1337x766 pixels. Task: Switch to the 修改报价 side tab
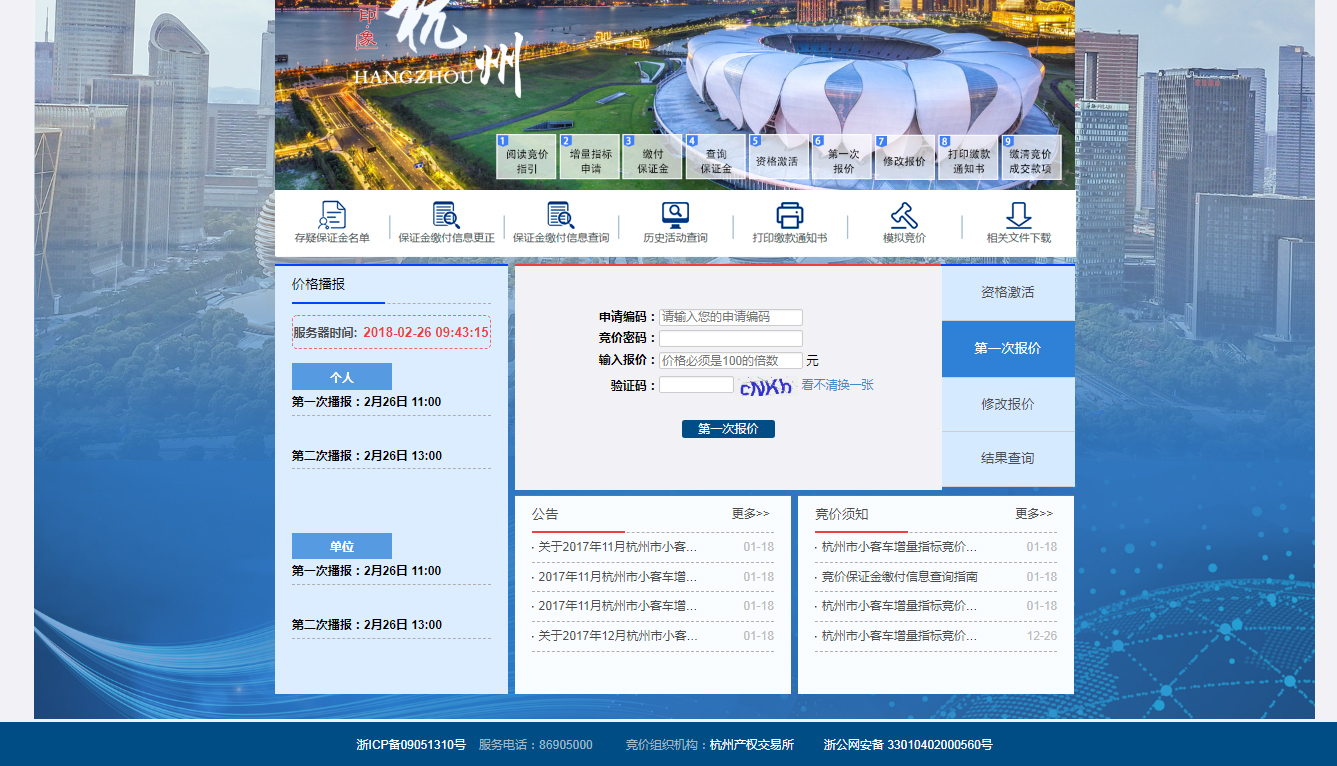[x=1007, y=404]
